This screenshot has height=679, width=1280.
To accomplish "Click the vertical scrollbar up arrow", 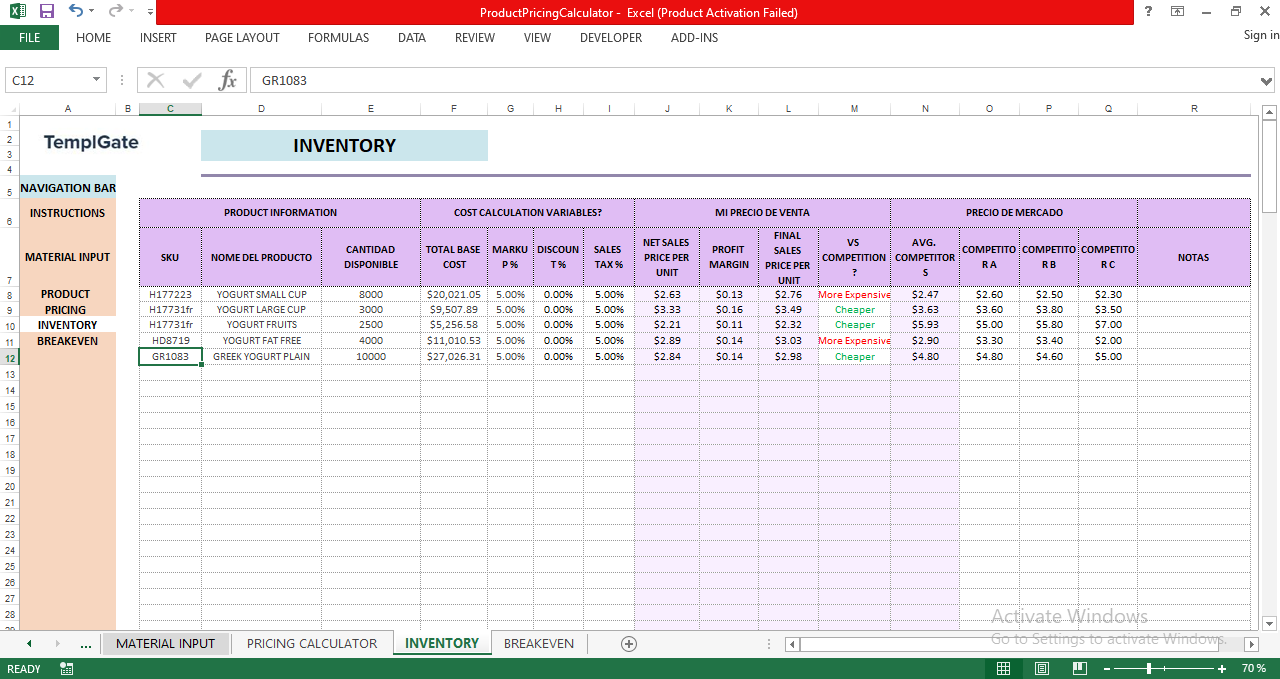I will pyautogui.click(x=1270, y=112).
